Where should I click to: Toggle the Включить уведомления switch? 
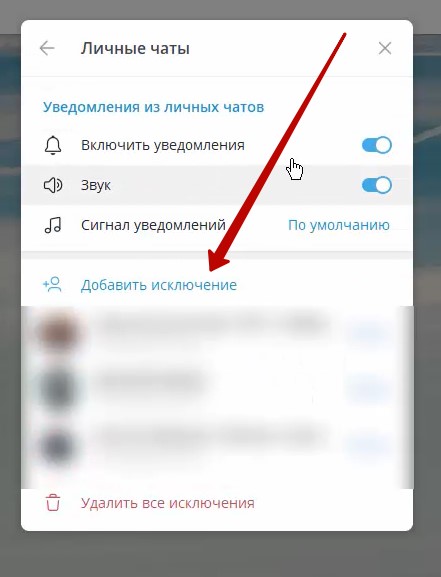tap(377, 145)
